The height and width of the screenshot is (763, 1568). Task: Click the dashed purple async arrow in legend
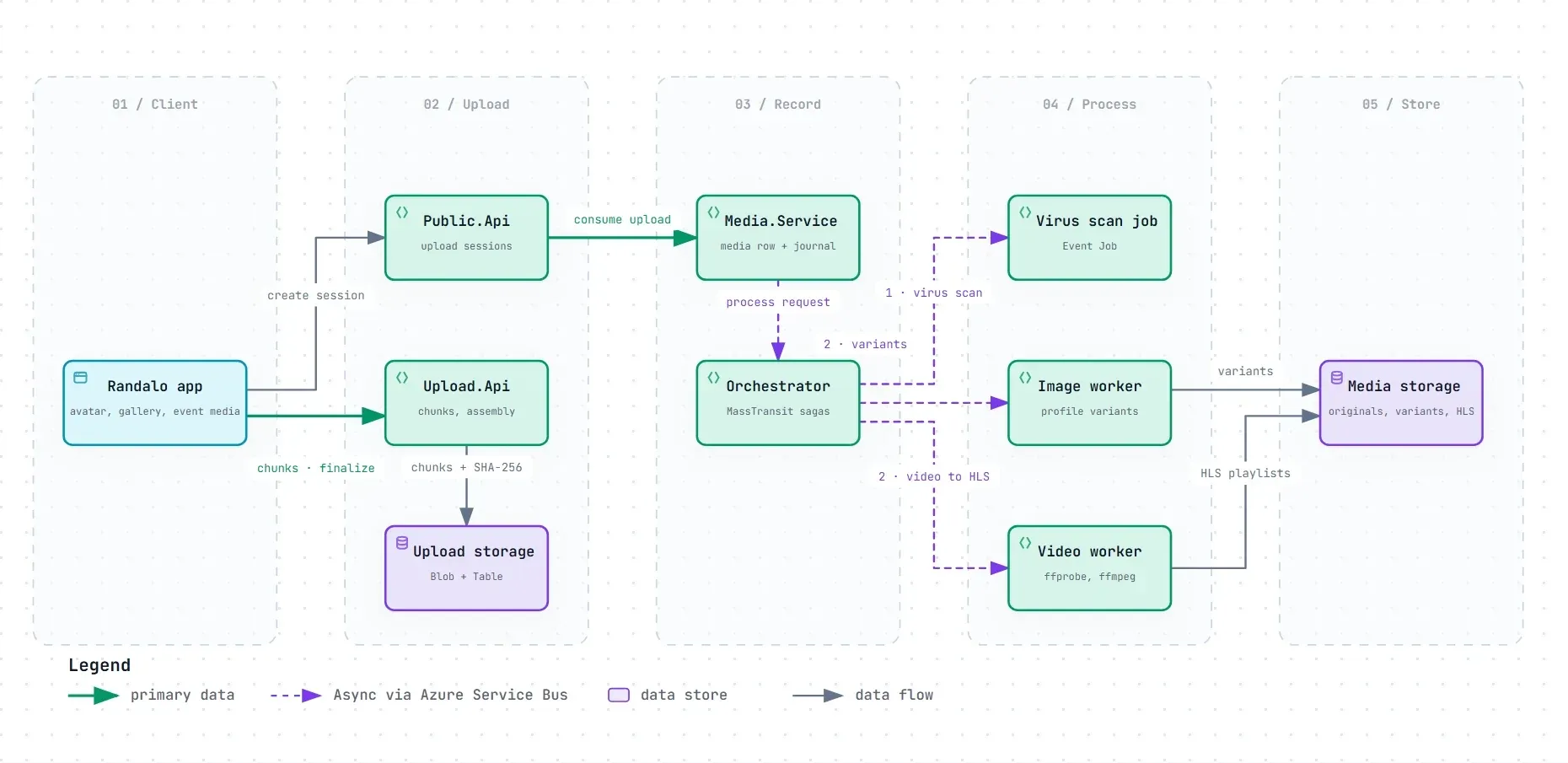click(296, 696)
